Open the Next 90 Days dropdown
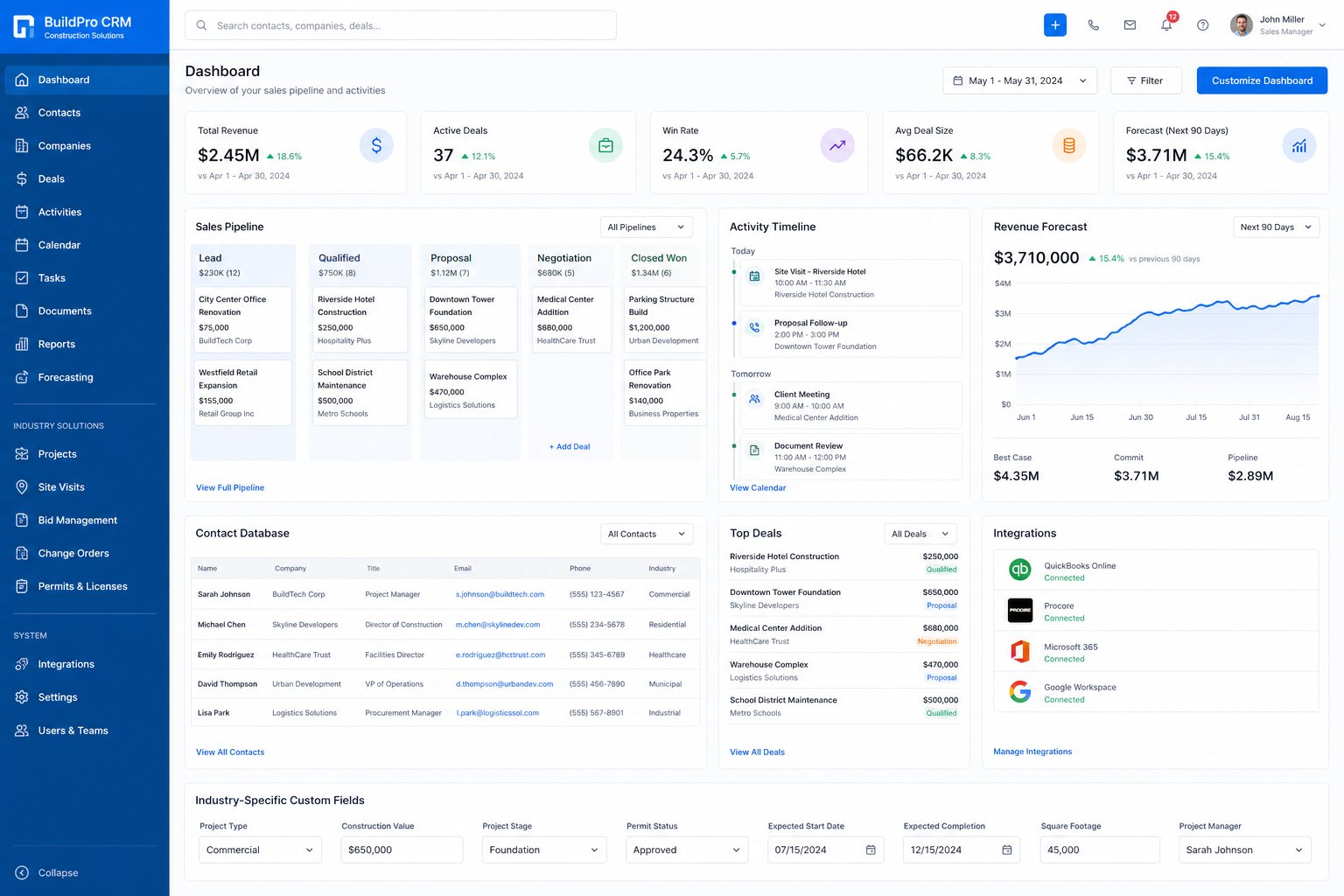Screen dimensions: 1344x896 click(x=1277, y=227)
